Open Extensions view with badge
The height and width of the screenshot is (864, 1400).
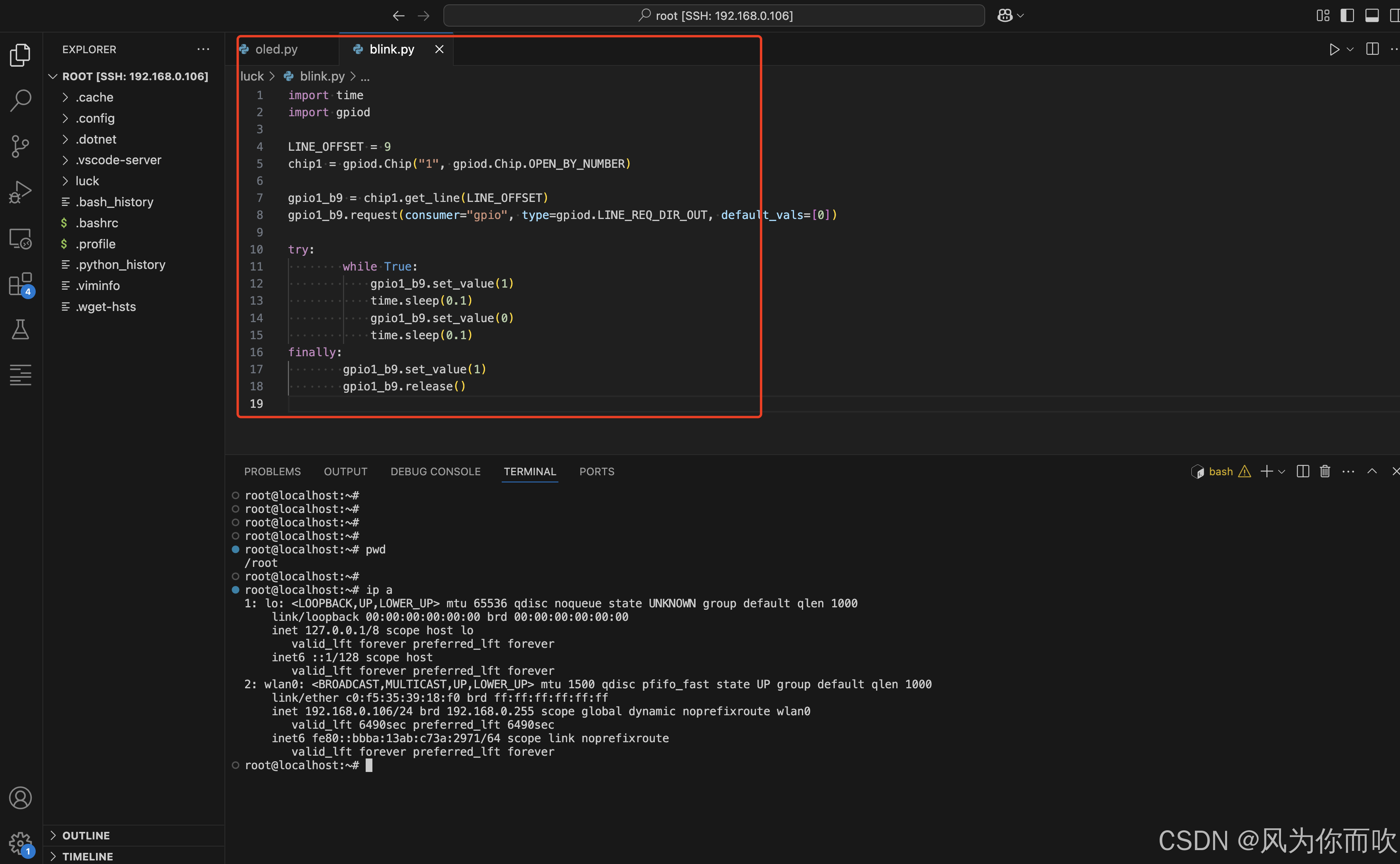point(21,284)
